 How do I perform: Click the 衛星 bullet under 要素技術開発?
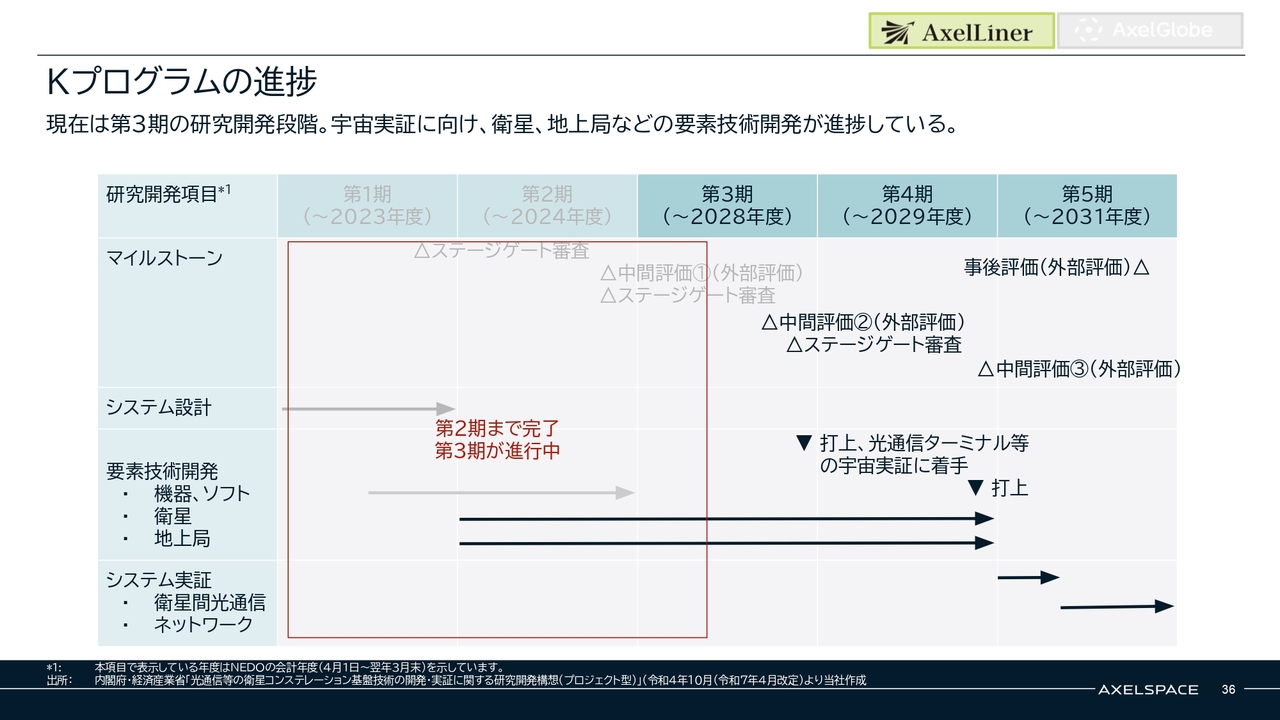[173, 517]
